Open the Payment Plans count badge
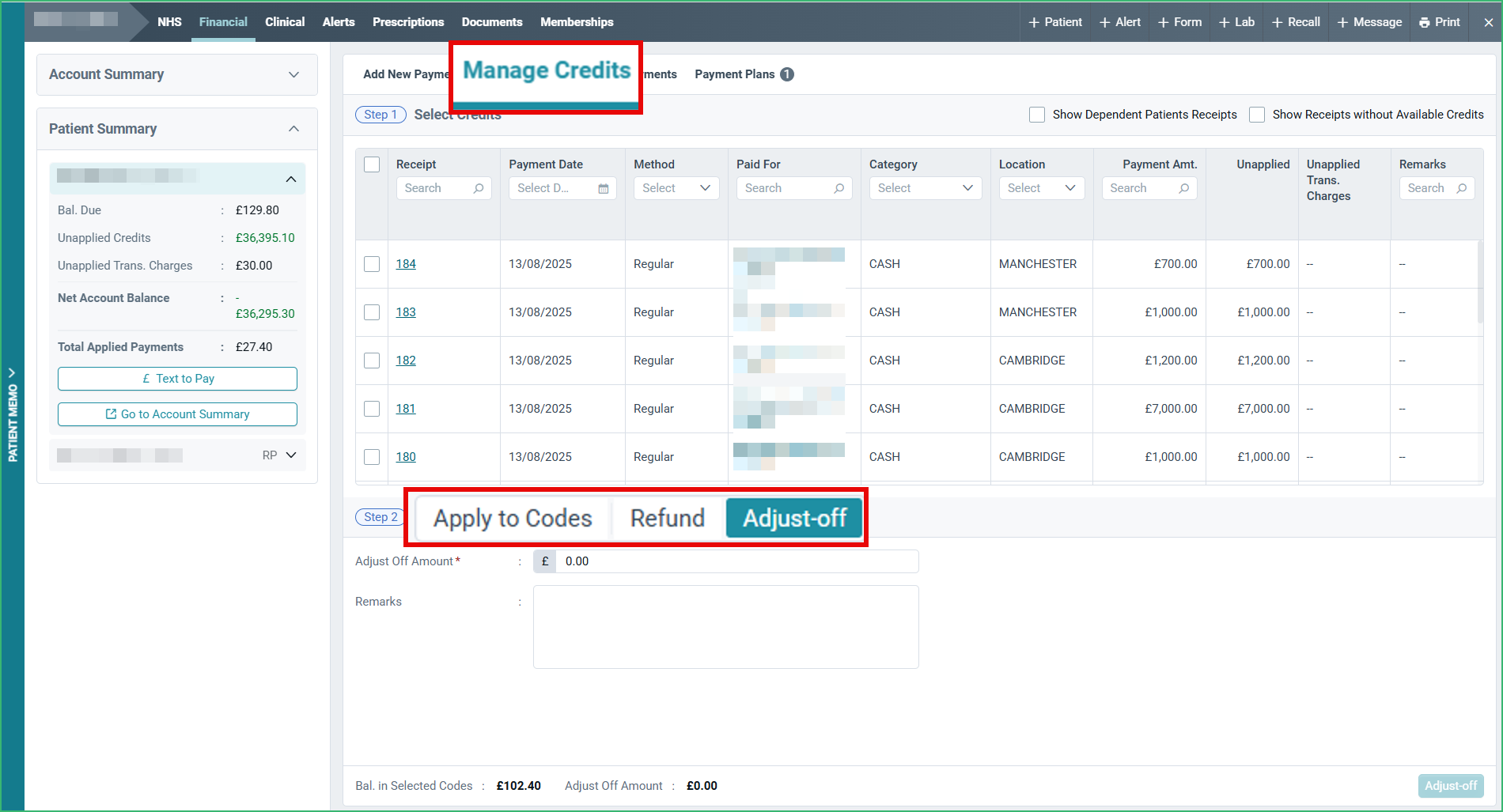 pos(787,74)
